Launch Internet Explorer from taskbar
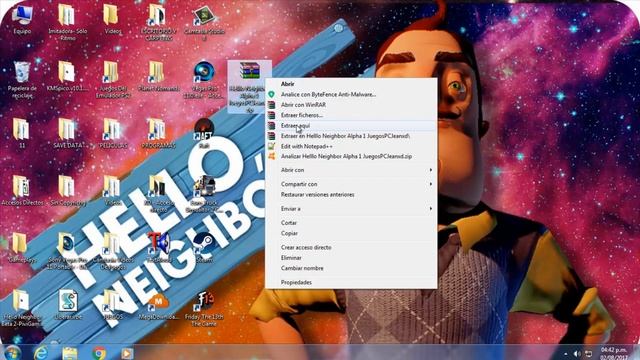This screenshot has height=360, width=640. coord(41,353)
